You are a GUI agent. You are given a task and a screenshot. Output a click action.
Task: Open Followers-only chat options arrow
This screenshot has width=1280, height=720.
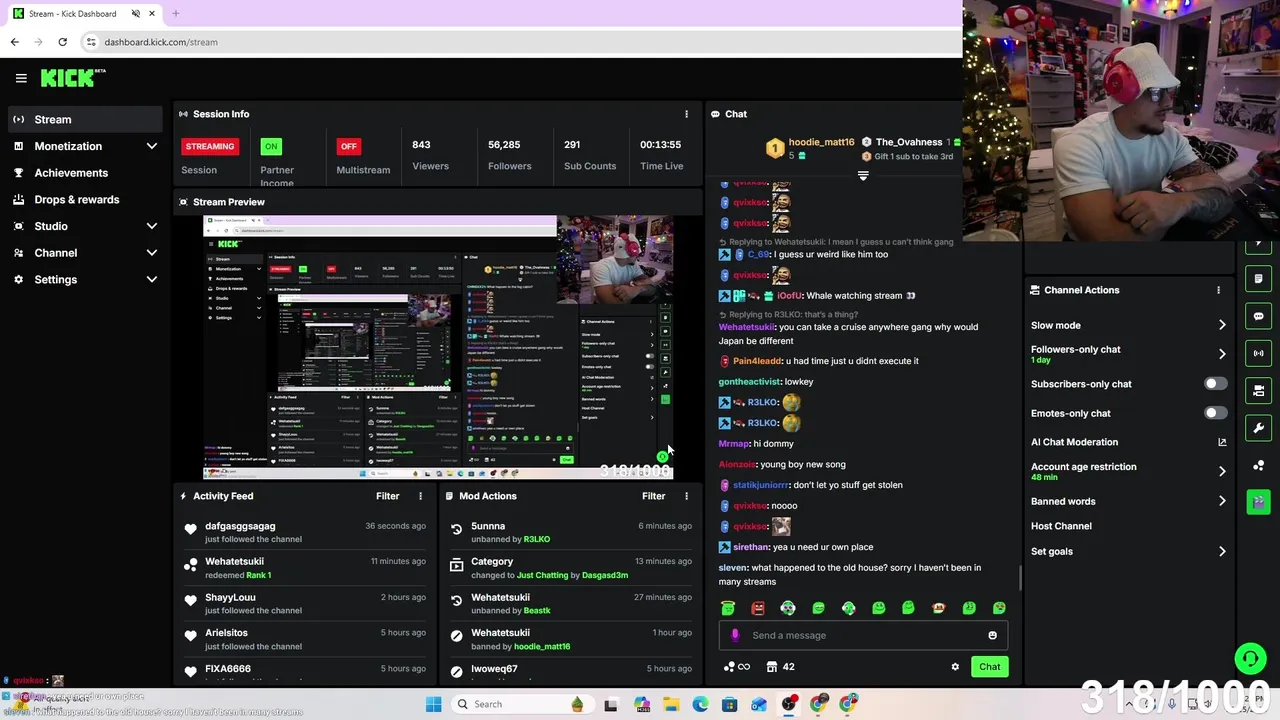(1222, 354)
